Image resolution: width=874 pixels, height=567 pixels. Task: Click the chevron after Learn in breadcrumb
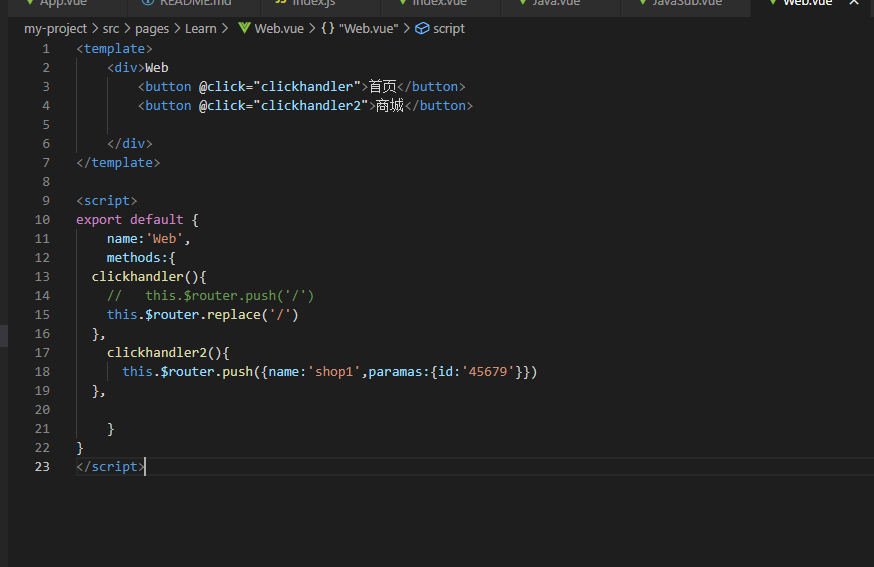click(x=225, y=28)
